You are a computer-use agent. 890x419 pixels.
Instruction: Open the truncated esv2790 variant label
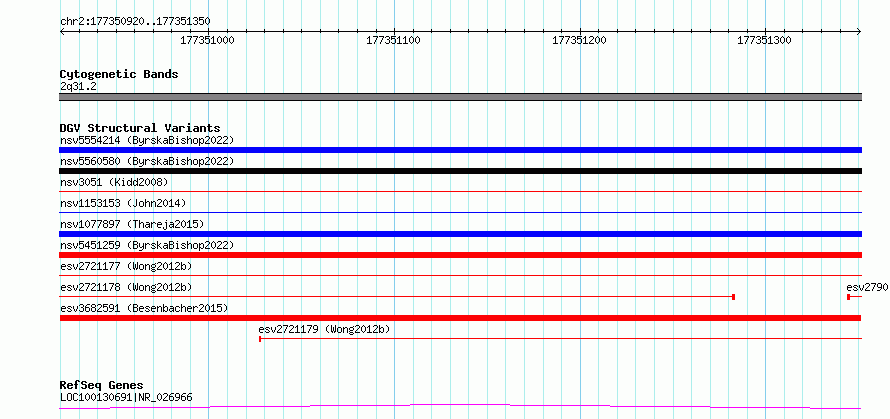[867, 287]
